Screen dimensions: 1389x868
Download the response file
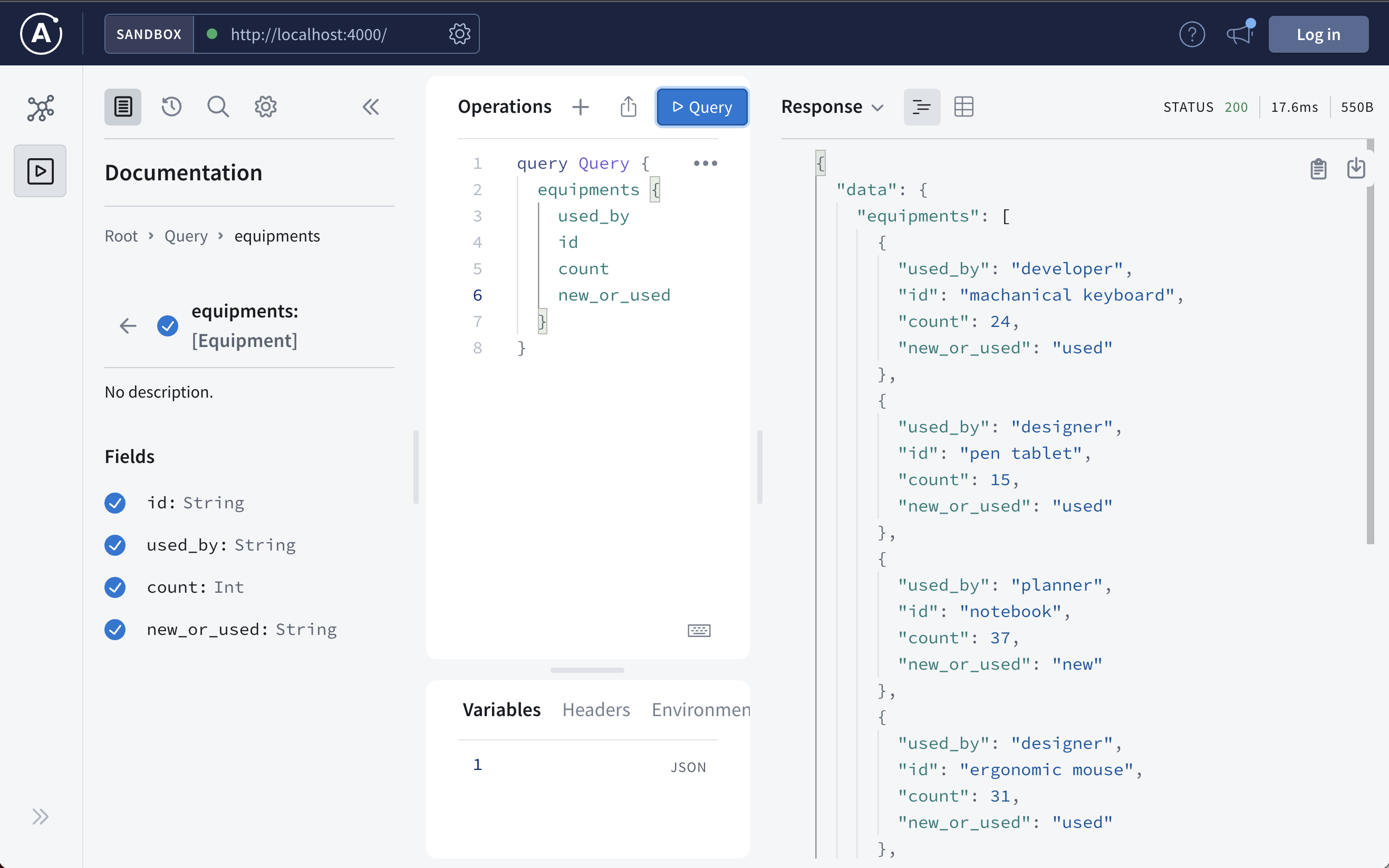[1356, 169]
